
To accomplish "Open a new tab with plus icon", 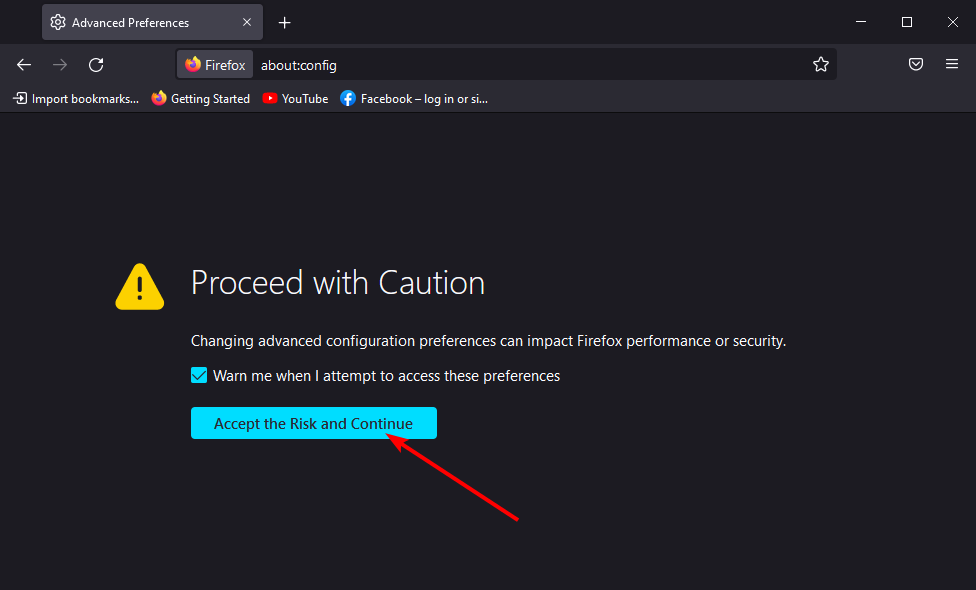I will [284, 23].
